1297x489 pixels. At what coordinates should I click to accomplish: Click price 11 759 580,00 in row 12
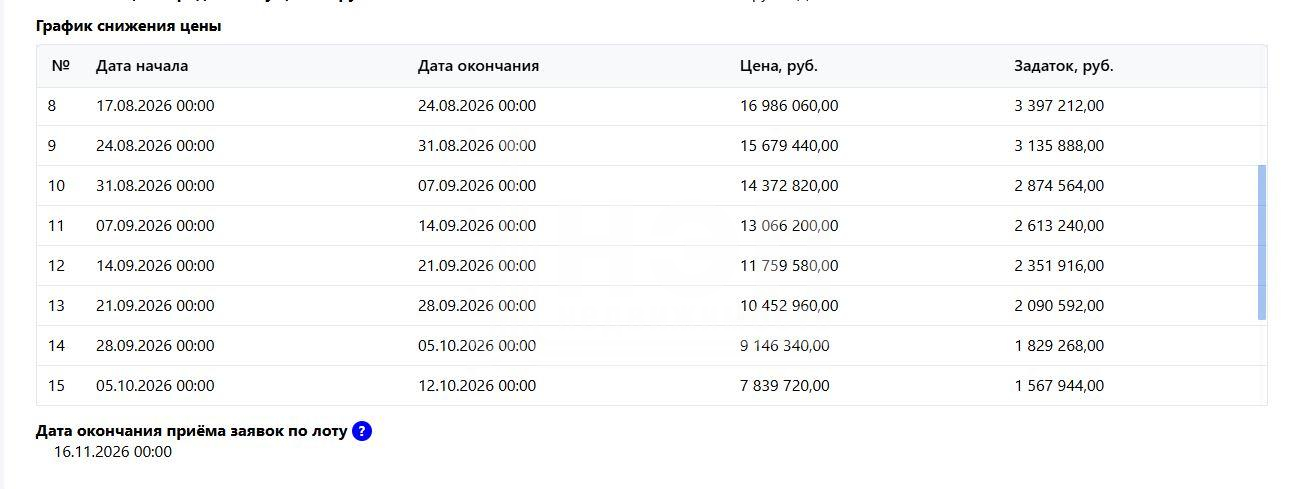coord(789,266)
